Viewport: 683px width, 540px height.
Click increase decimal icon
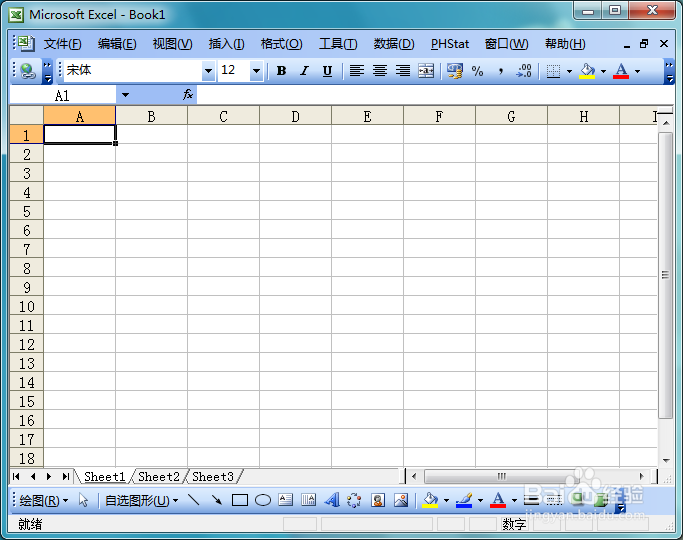click(x=524, y=71)
